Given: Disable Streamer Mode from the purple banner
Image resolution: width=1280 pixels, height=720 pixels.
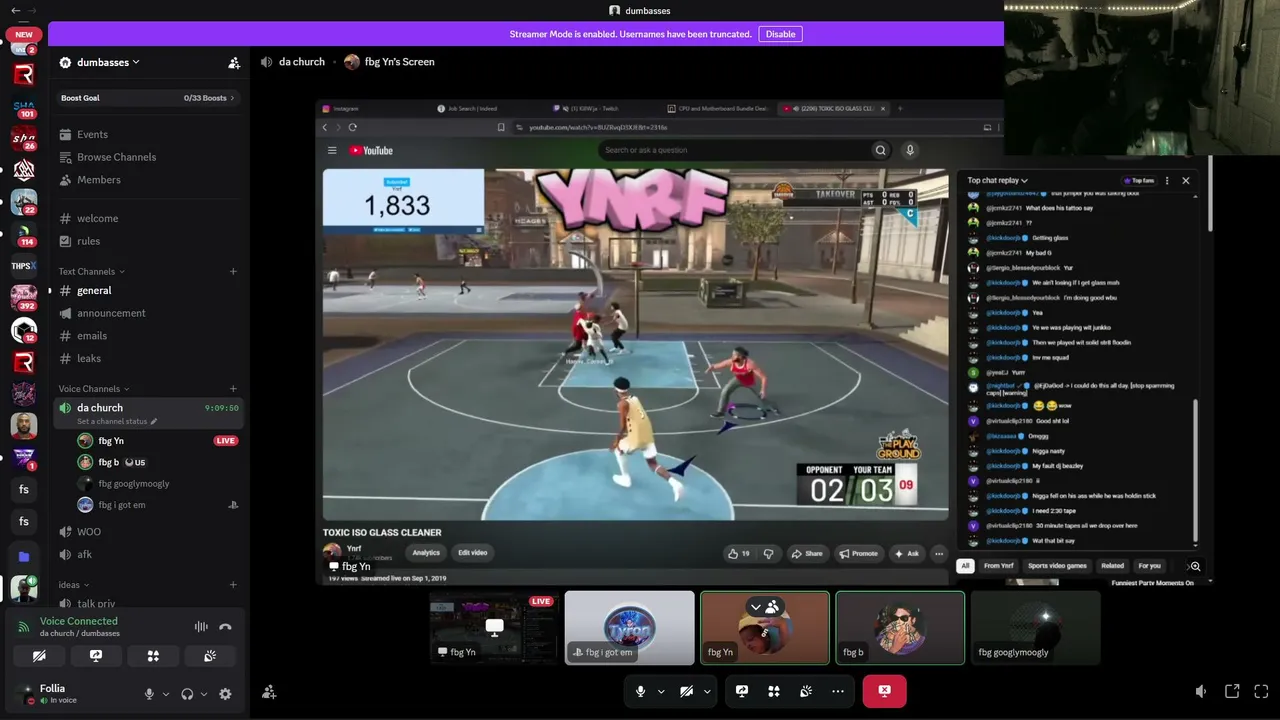Looking at the screenshot, I should click(780, 34).
